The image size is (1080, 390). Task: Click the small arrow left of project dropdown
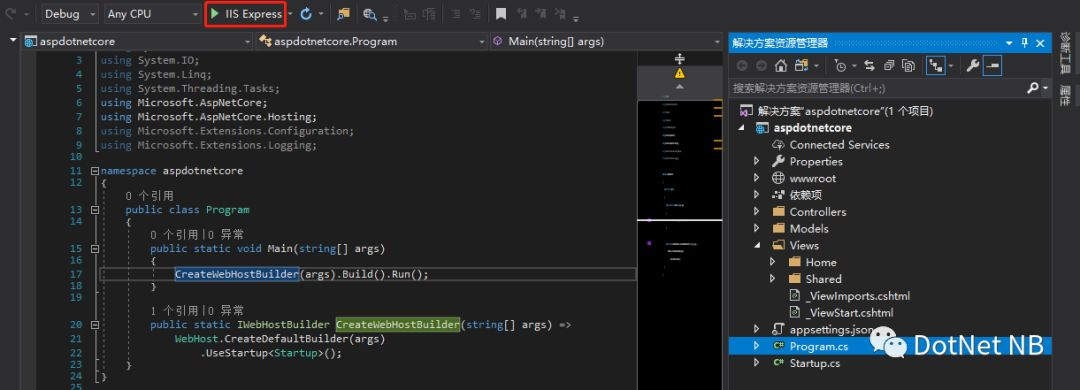pyautogui.click(x=12, y=41)
